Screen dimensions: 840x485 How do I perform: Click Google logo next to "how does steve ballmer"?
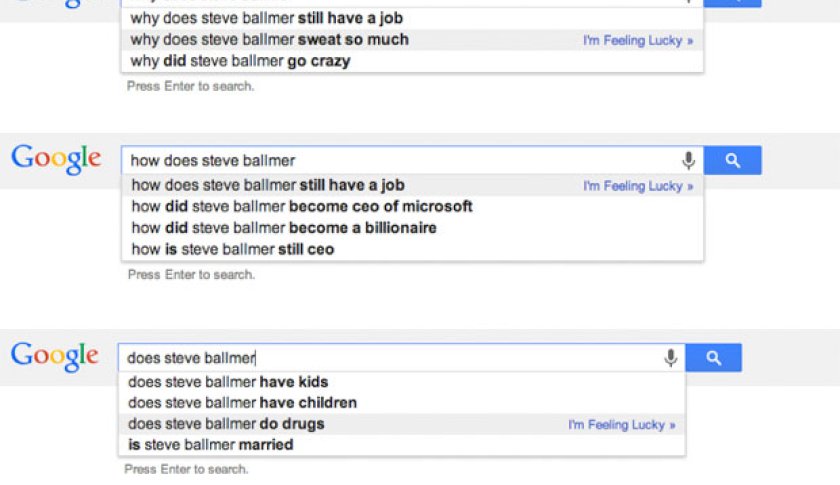tap(56, 159)
